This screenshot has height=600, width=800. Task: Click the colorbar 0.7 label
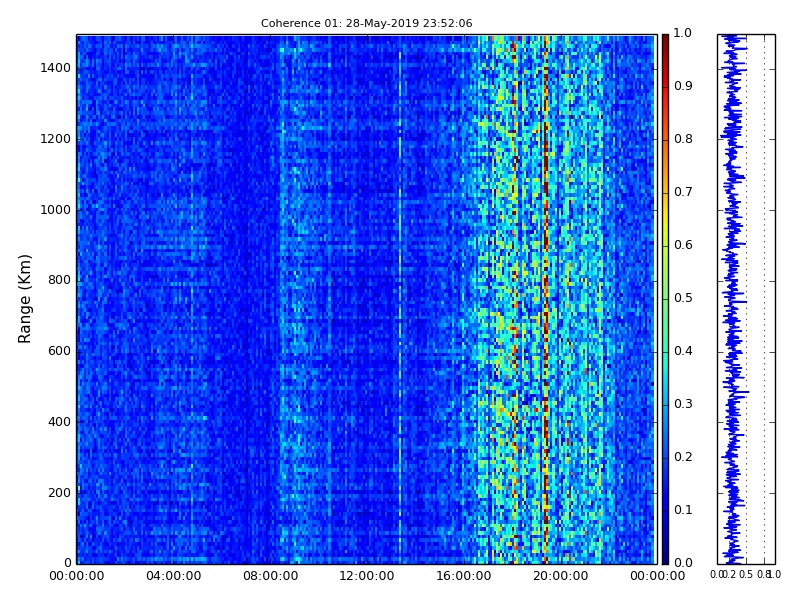tap(683, 192)
